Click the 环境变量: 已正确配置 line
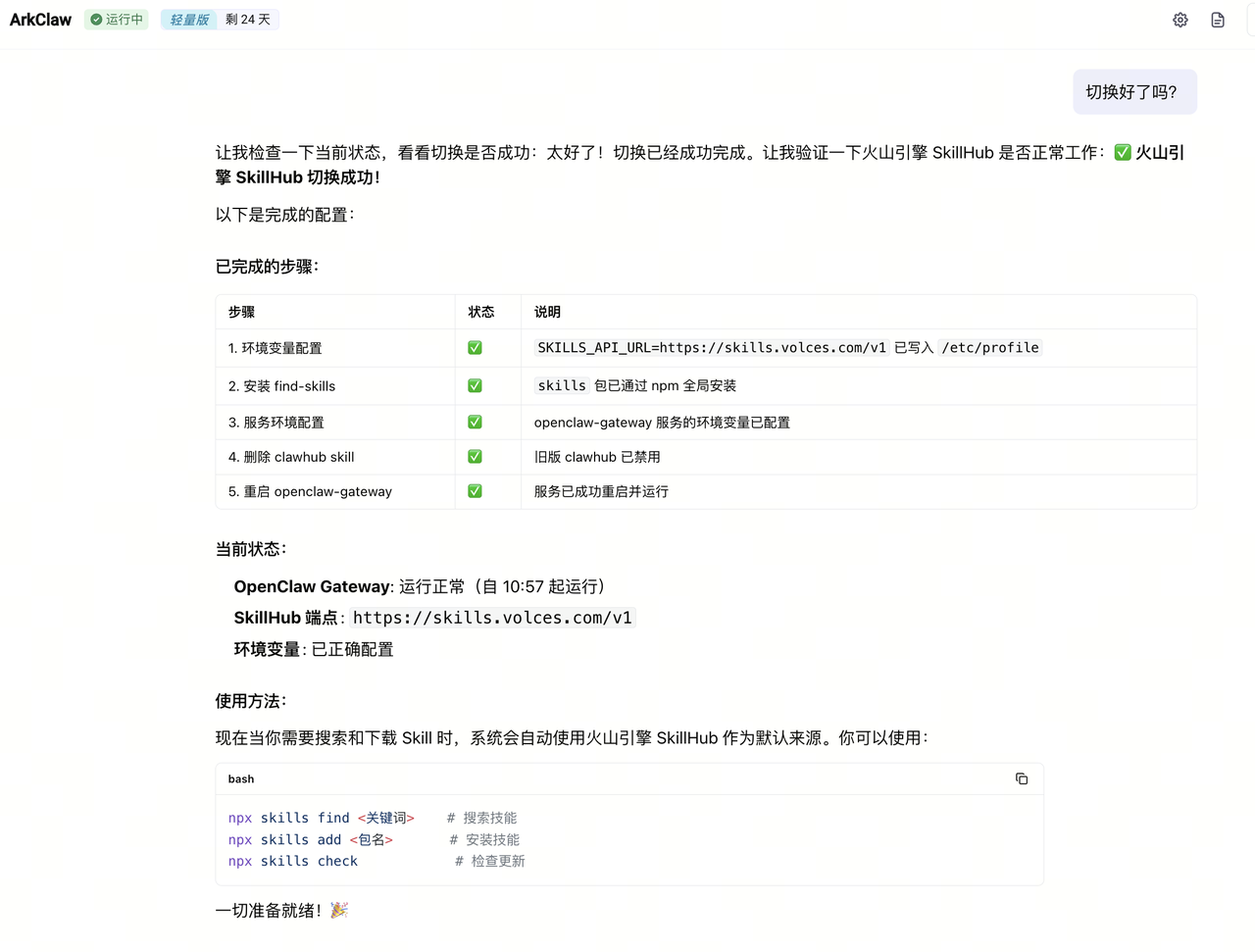This screenshot has width=1255, height=952. click(x=314, y=649)
